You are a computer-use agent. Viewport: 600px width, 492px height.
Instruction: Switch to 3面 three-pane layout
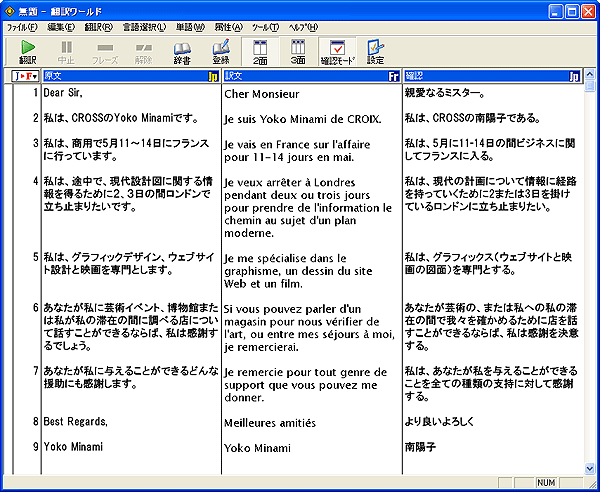[298, 52]
